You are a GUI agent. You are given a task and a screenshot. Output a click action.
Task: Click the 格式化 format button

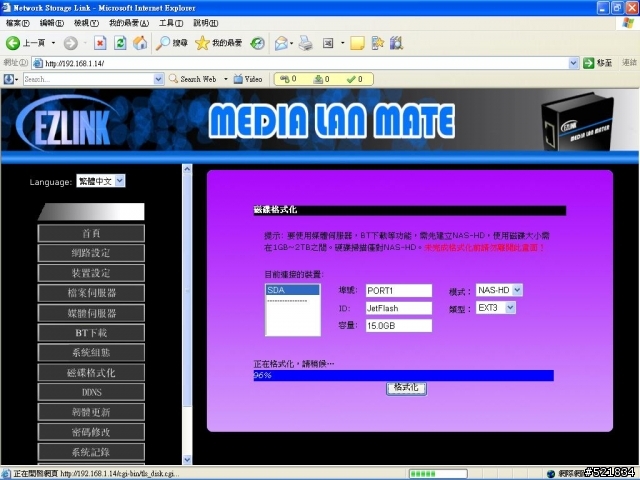[x=406, y=388]
